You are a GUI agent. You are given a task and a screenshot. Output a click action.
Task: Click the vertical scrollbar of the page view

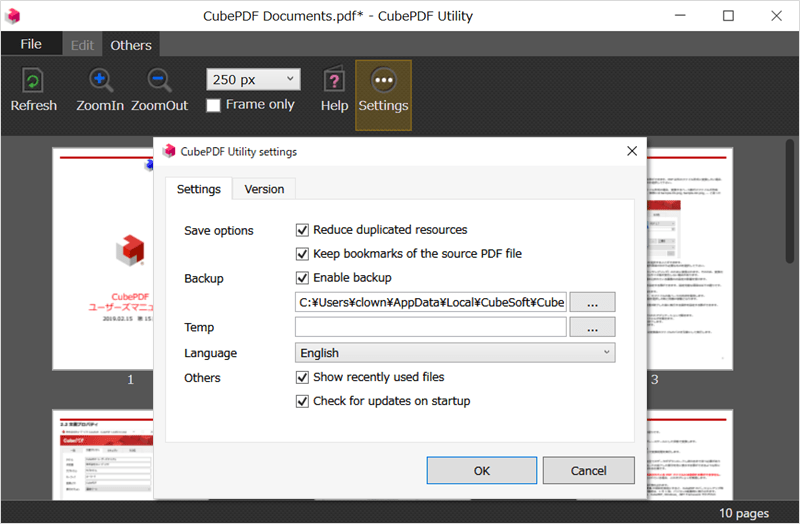[x=790, y=202]
